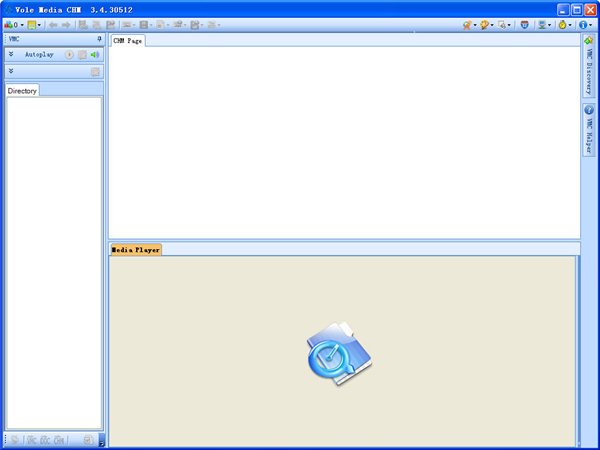Select the Media Player tab
600x450 pixels.
point(135,250)
